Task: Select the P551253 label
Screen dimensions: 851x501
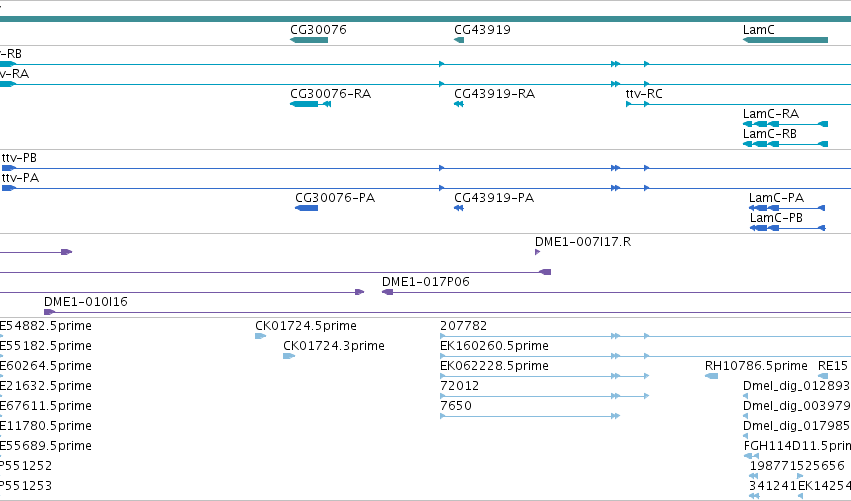Action: (x=26, y=486)
